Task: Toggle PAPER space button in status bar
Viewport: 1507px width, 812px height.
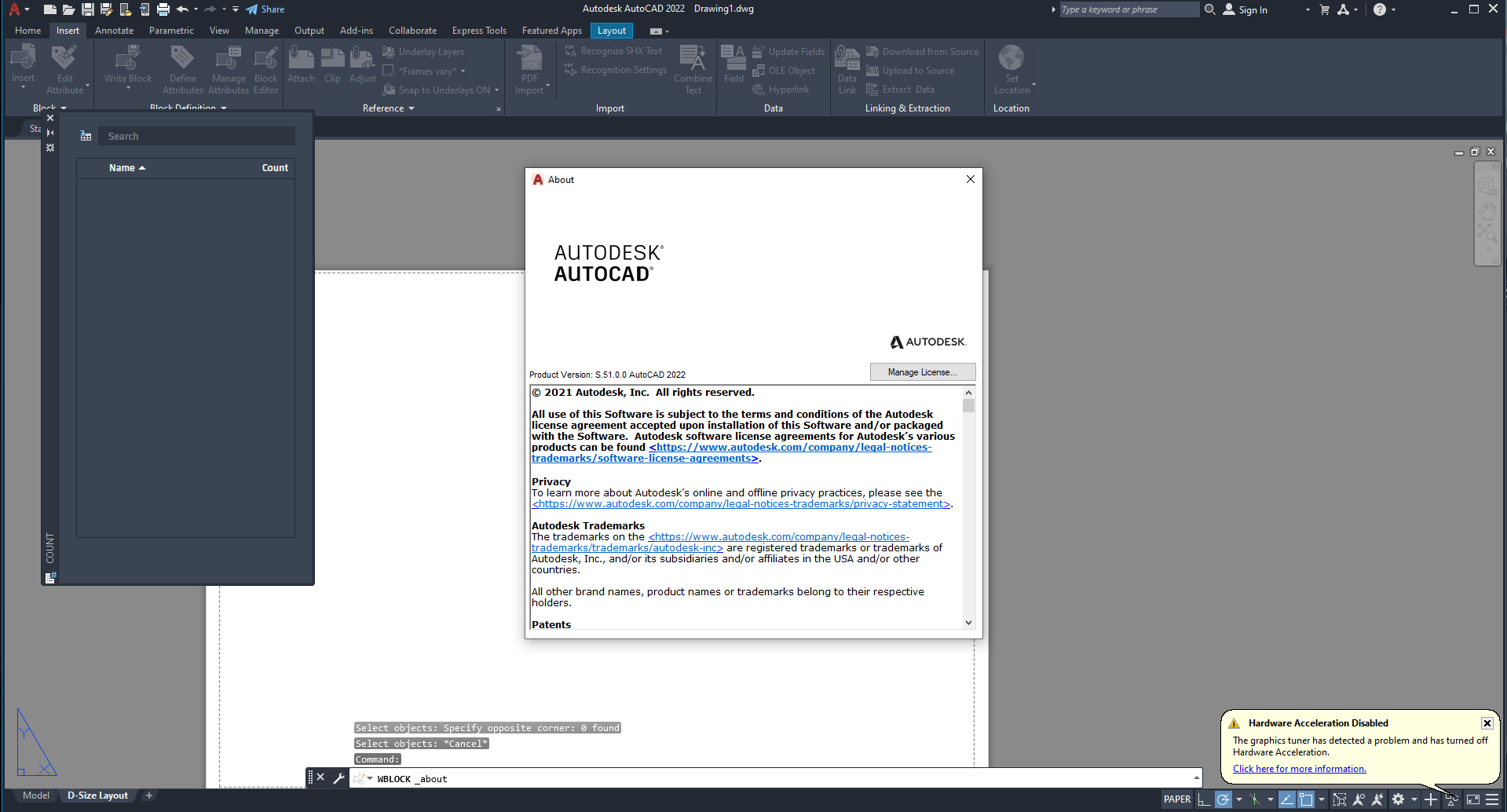Action: [1176, 799]
